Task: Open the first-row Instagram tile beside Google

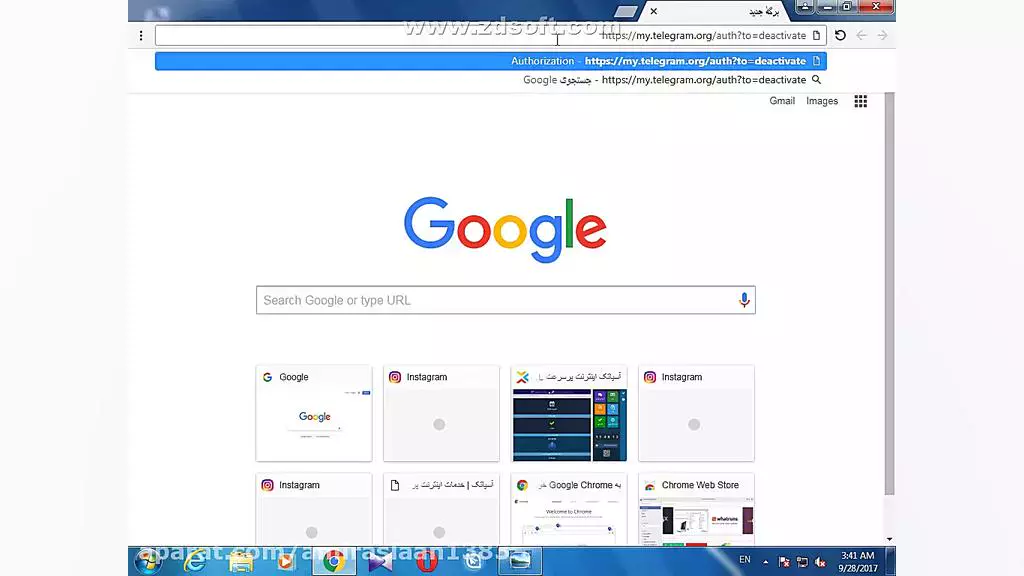Action: click(441, 413)
